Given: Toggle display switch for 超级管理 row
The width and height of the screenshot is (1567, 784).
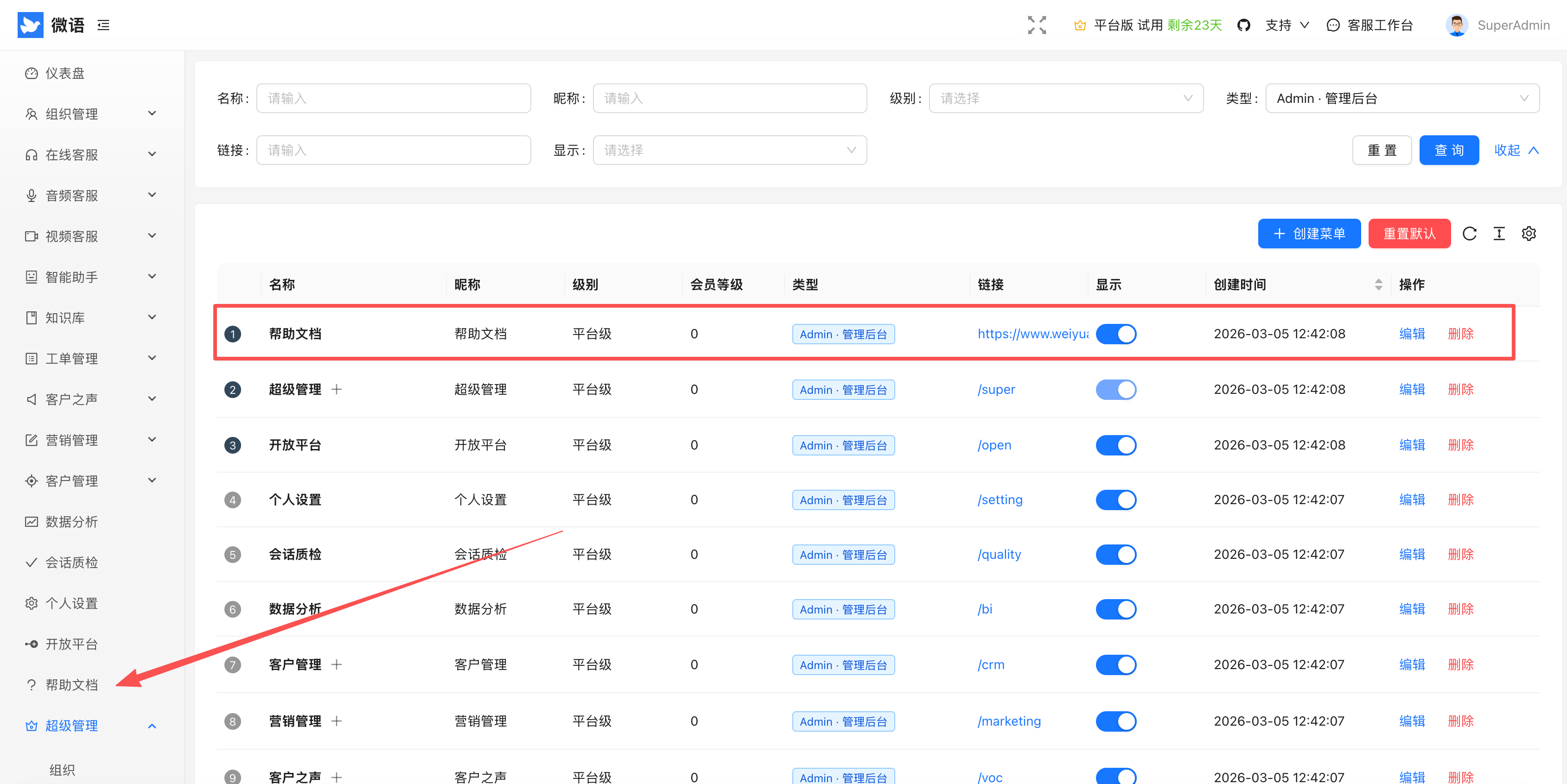Looking at the screenshot, I should [x=1115, y=389].
